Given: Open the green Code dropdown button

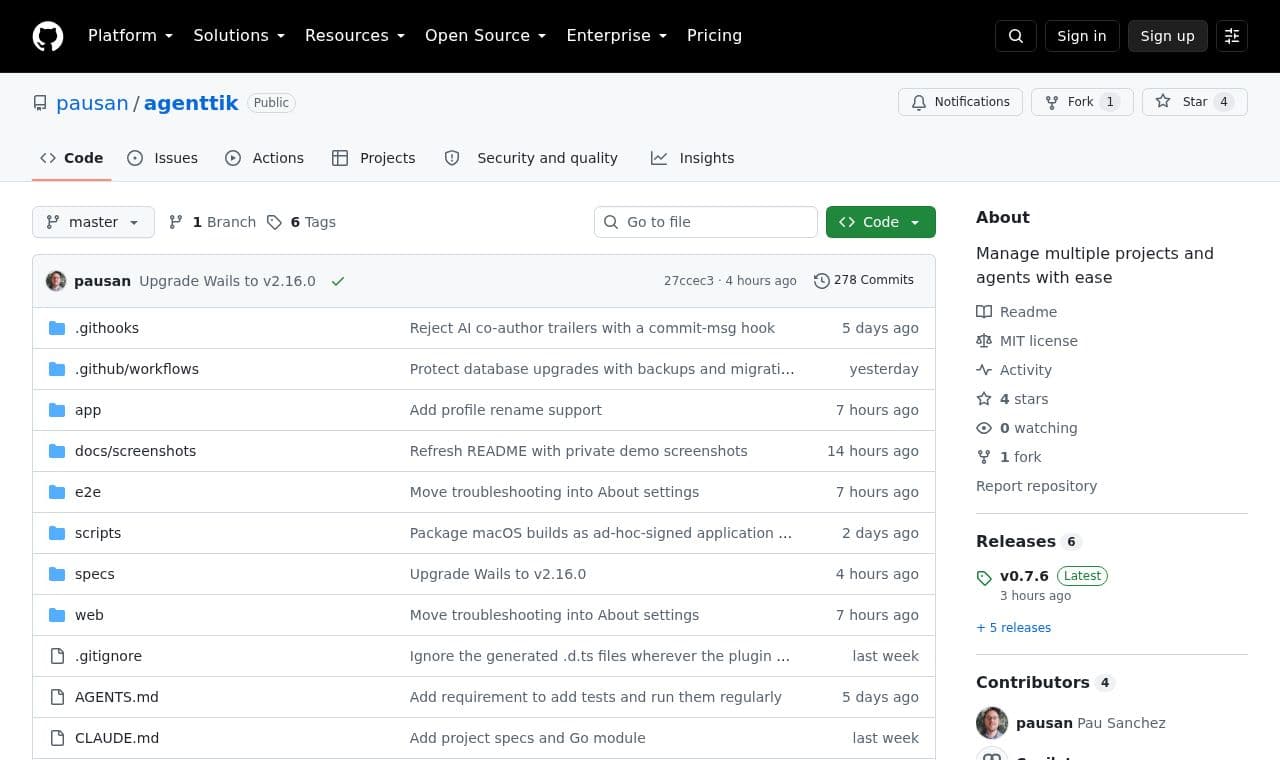Looking at the screenshot, I should coord(881,222).
